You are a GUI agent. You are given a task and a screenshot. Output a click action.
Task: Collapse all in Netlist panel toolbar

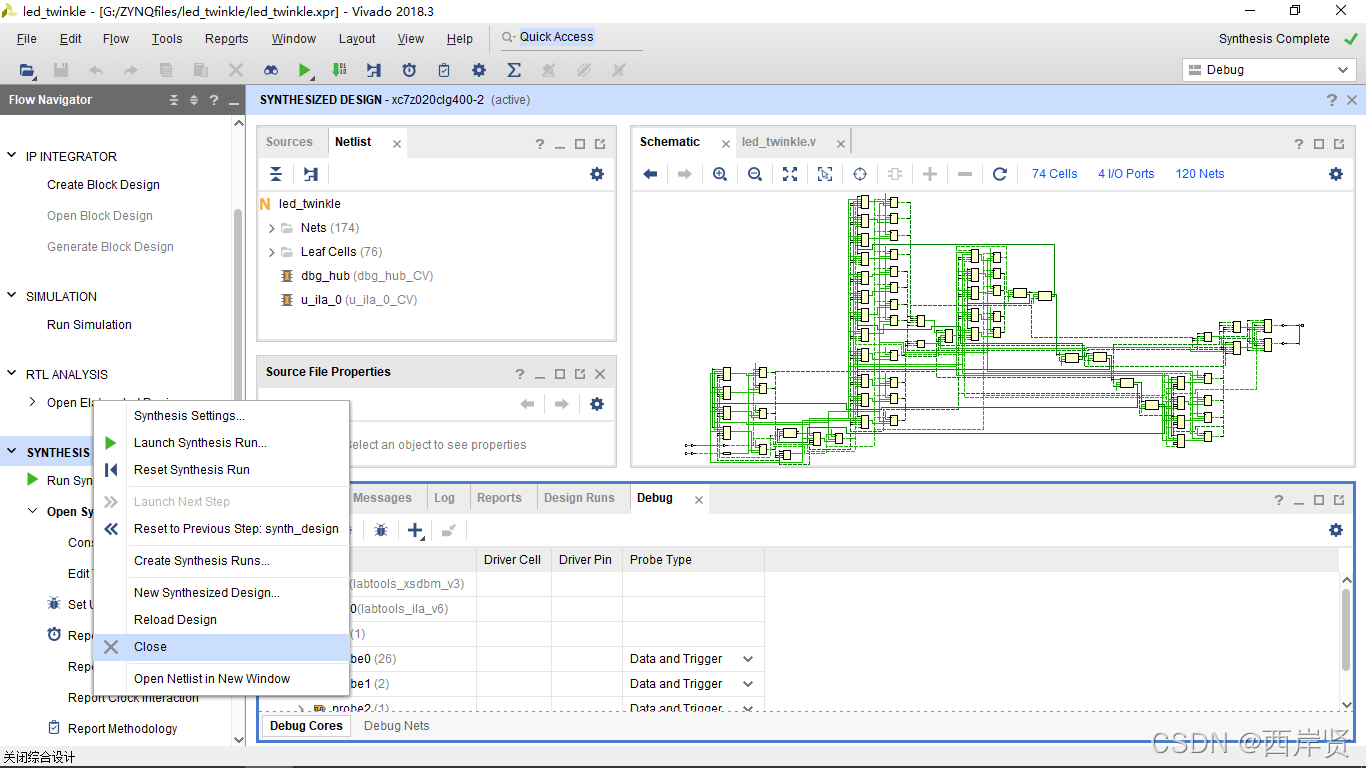[x=276, y=174]
